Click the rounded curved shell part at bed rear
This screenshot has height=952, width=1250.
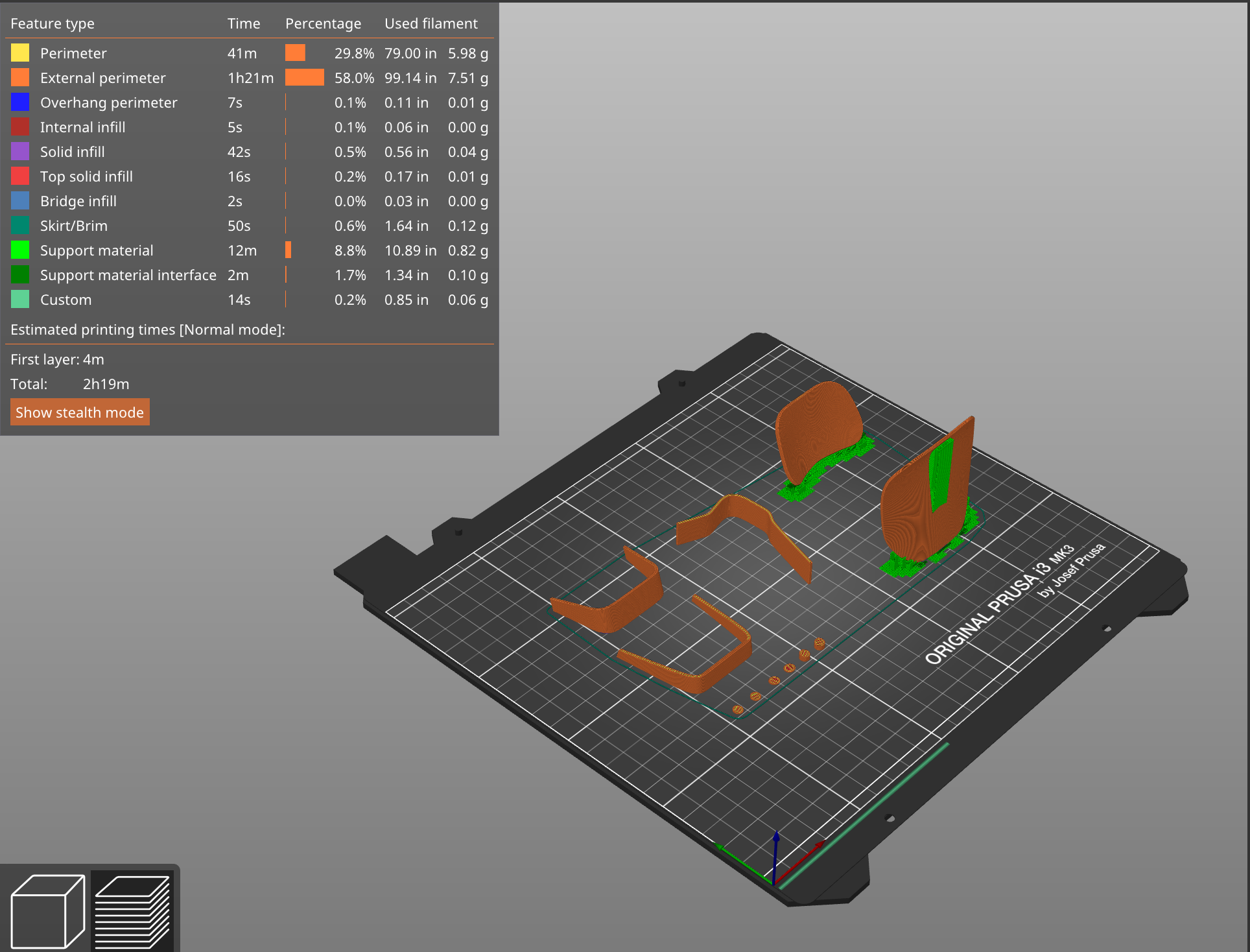coord(818,428)
